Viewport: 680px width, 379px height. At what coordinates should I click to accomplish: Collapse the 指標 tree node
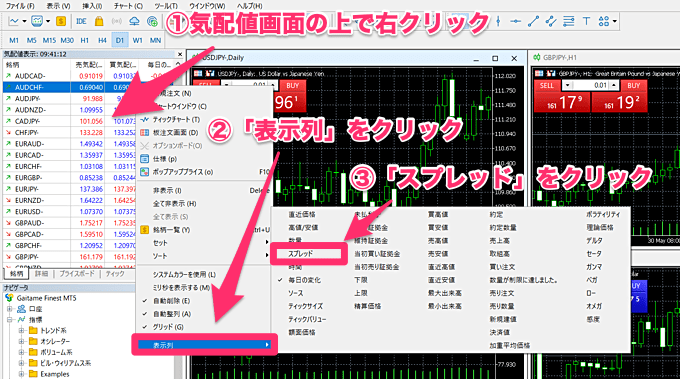coord(10,320)
